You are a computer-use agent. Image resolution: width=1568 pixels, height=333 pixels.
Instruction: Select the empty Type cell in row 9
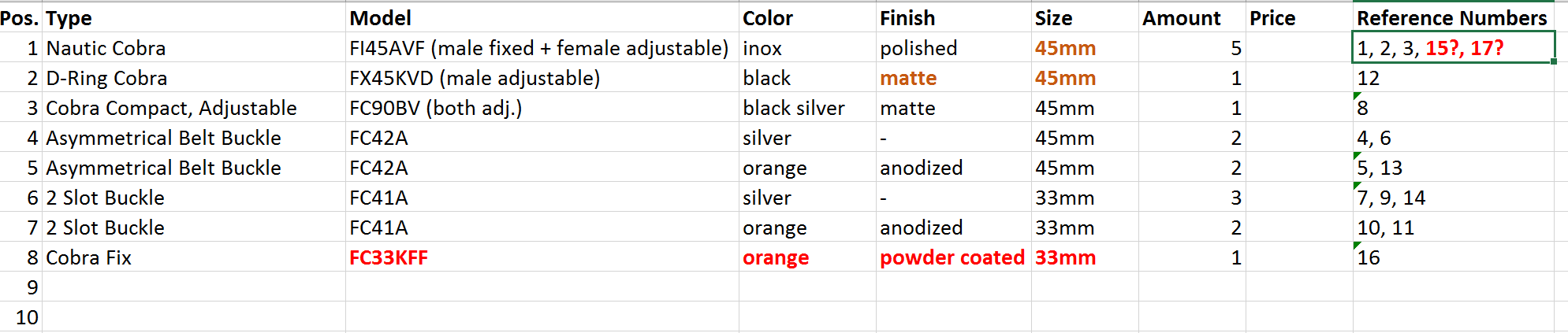194,287
